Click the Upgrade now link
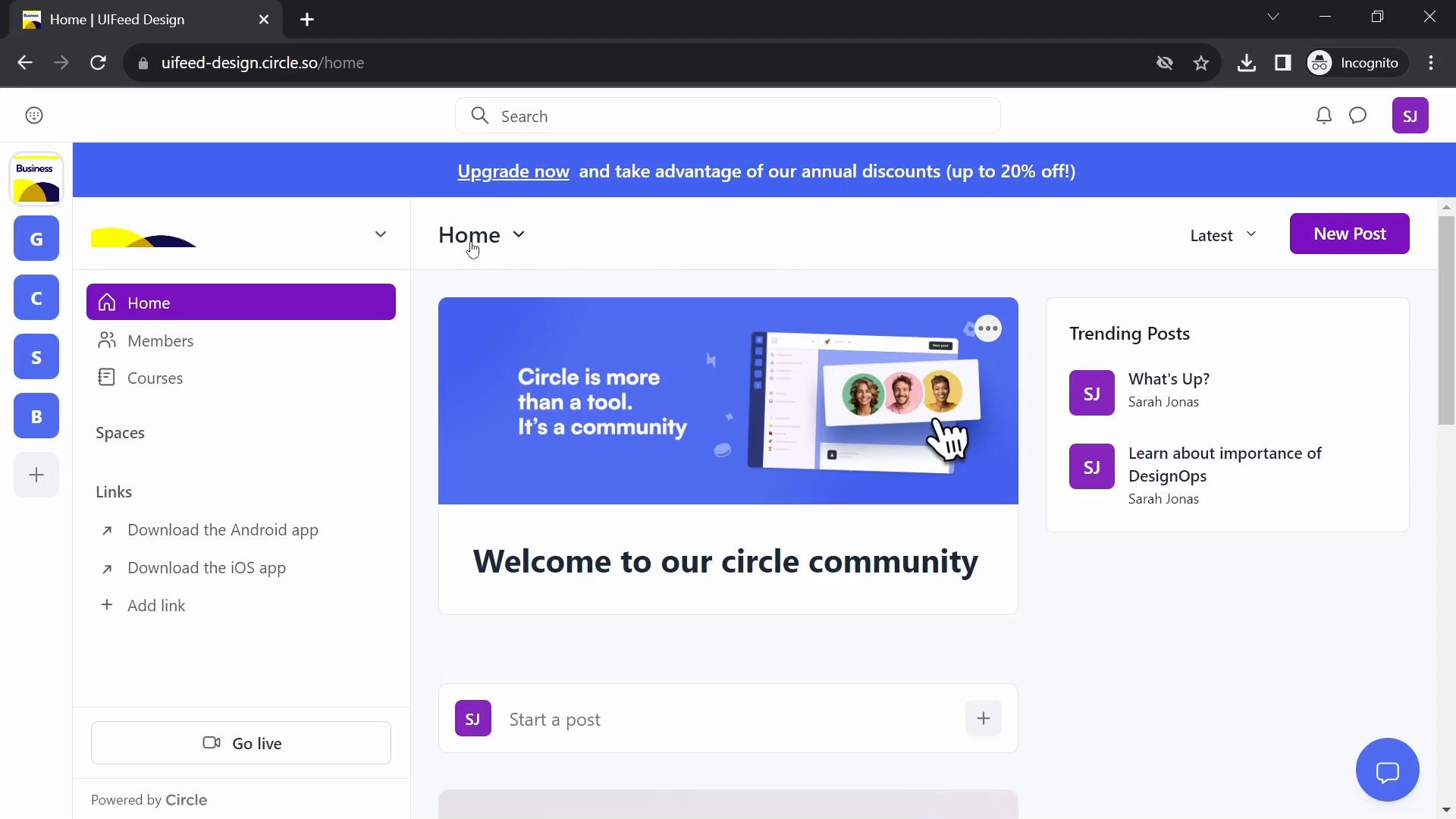This screenshot has width=1456, height=819. (513, 170)
